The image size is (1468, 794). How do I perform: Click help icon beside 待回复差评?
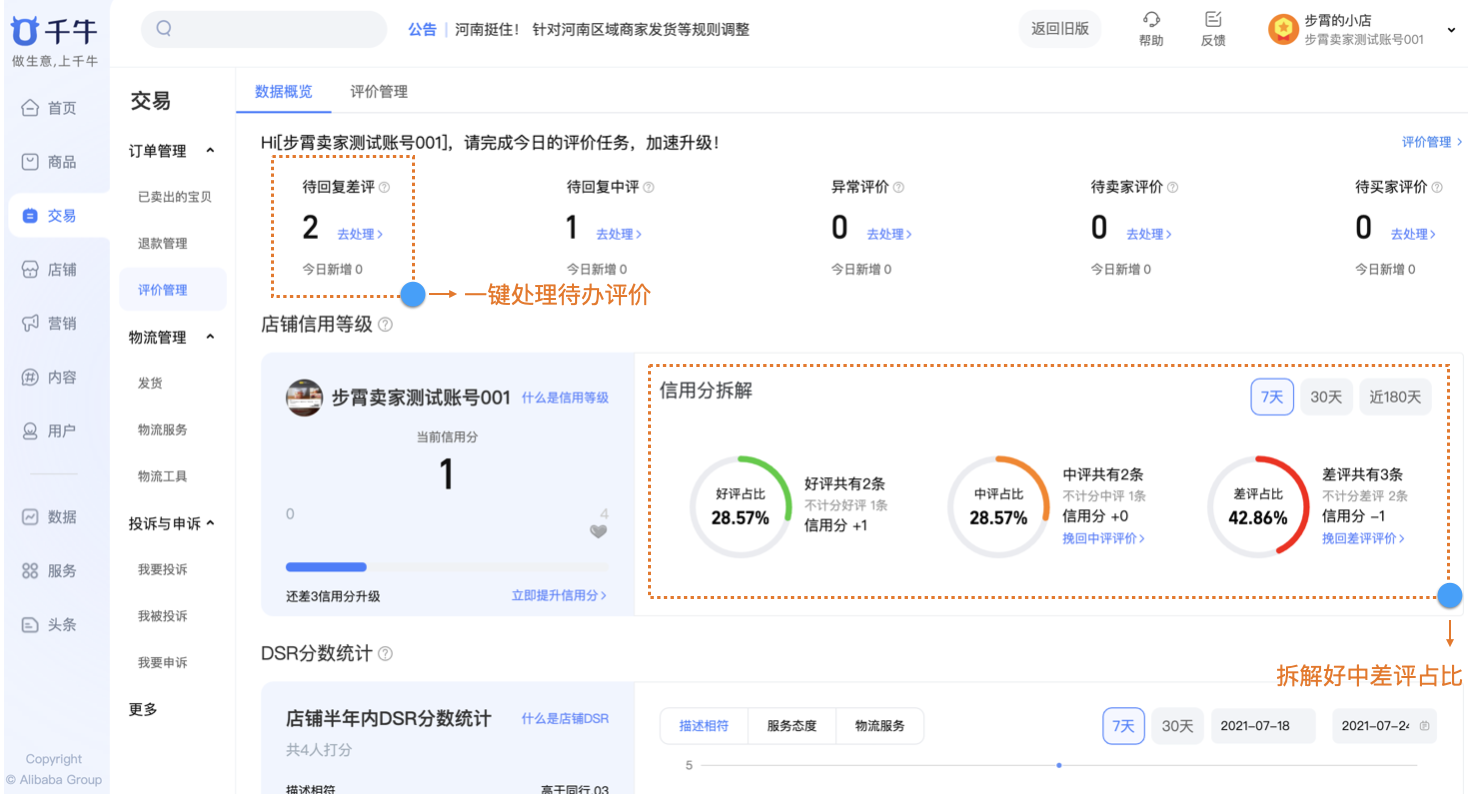coord(385,187)
